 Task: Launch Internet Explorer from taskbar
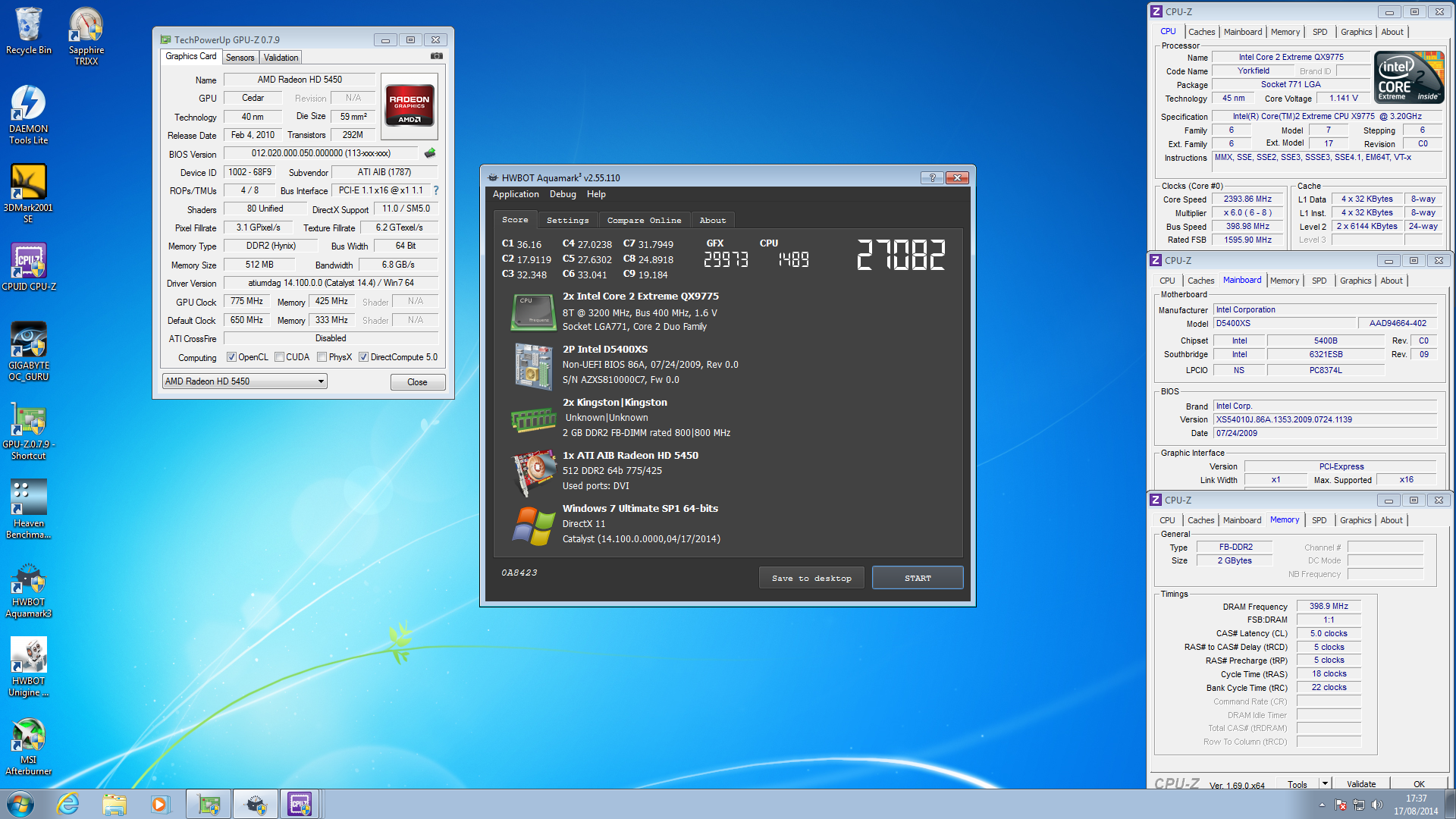point(68,804)
